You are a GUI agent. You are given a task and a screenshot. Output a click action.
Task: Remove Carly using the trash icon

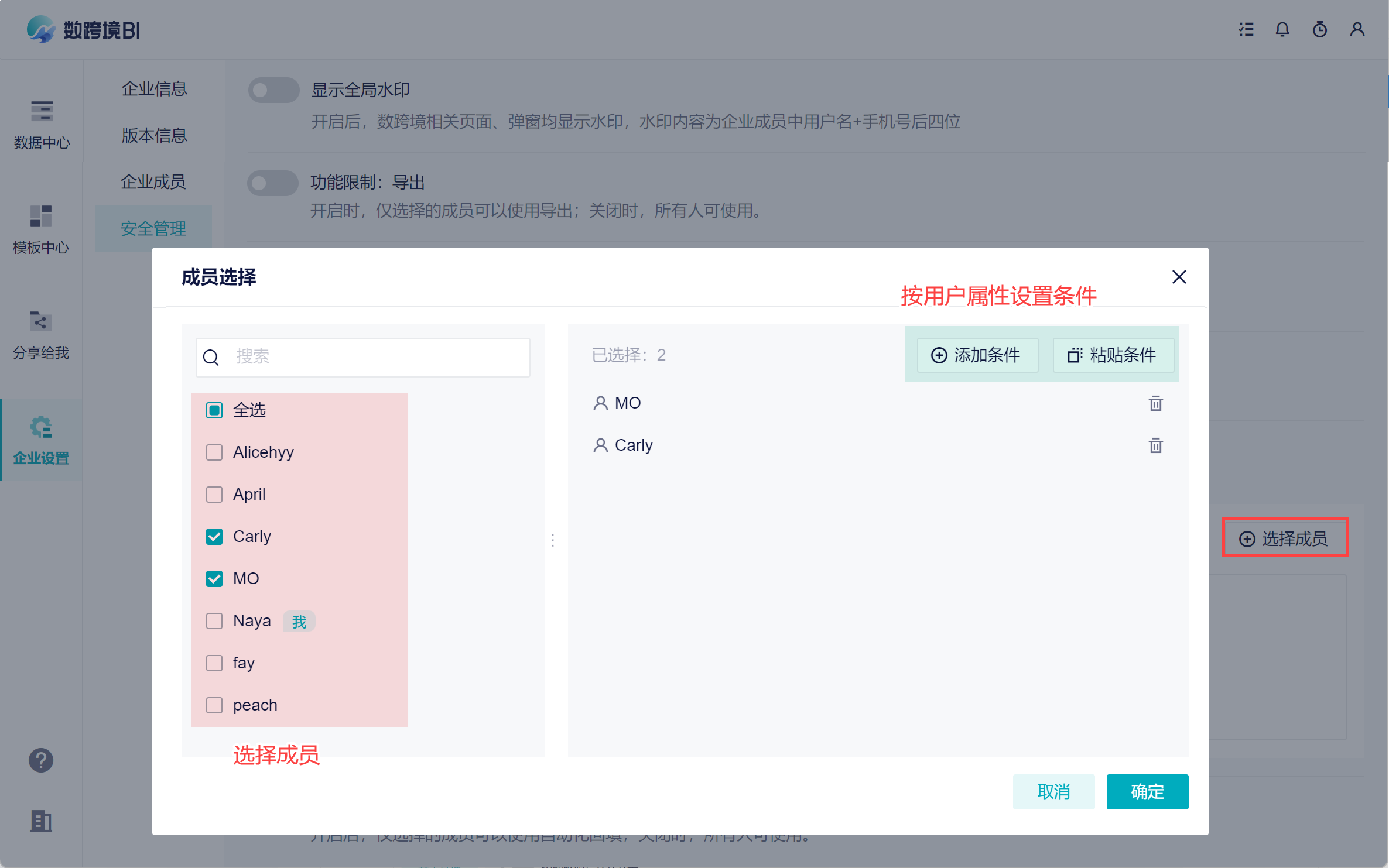(1155, 445)
